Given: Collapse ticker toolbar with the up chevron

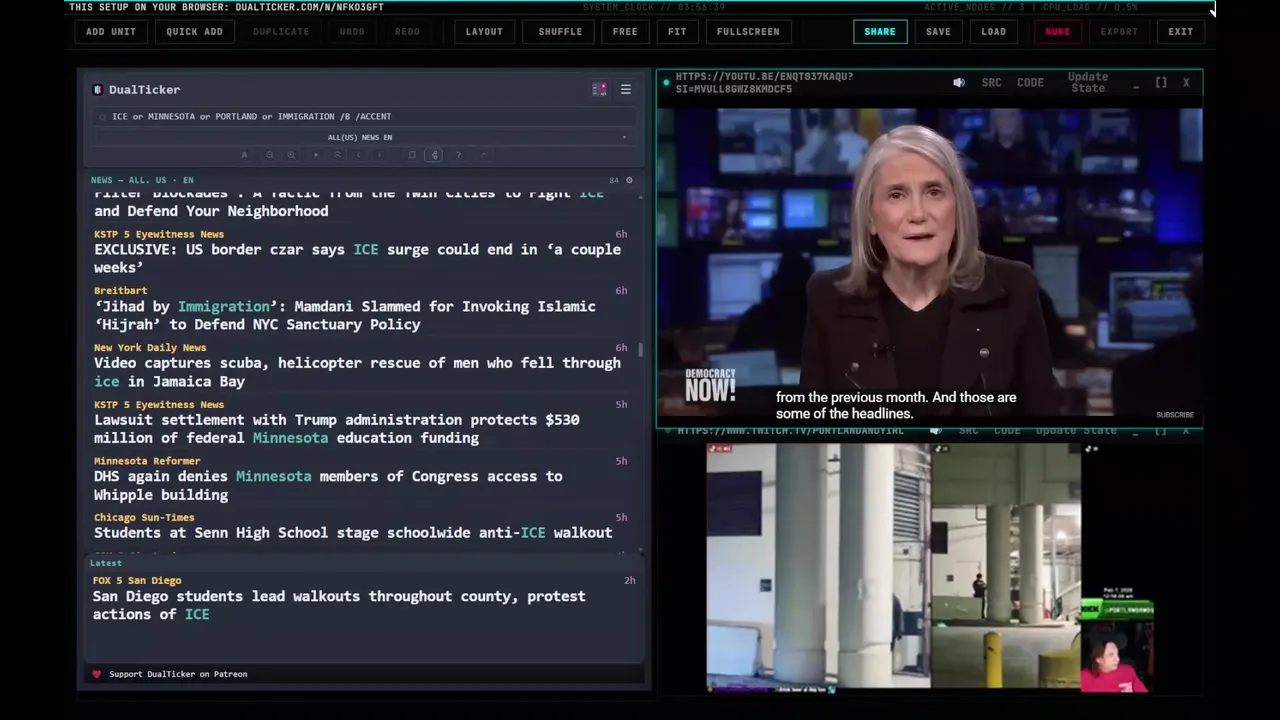Looking at the screenshot, I should 484,155.
